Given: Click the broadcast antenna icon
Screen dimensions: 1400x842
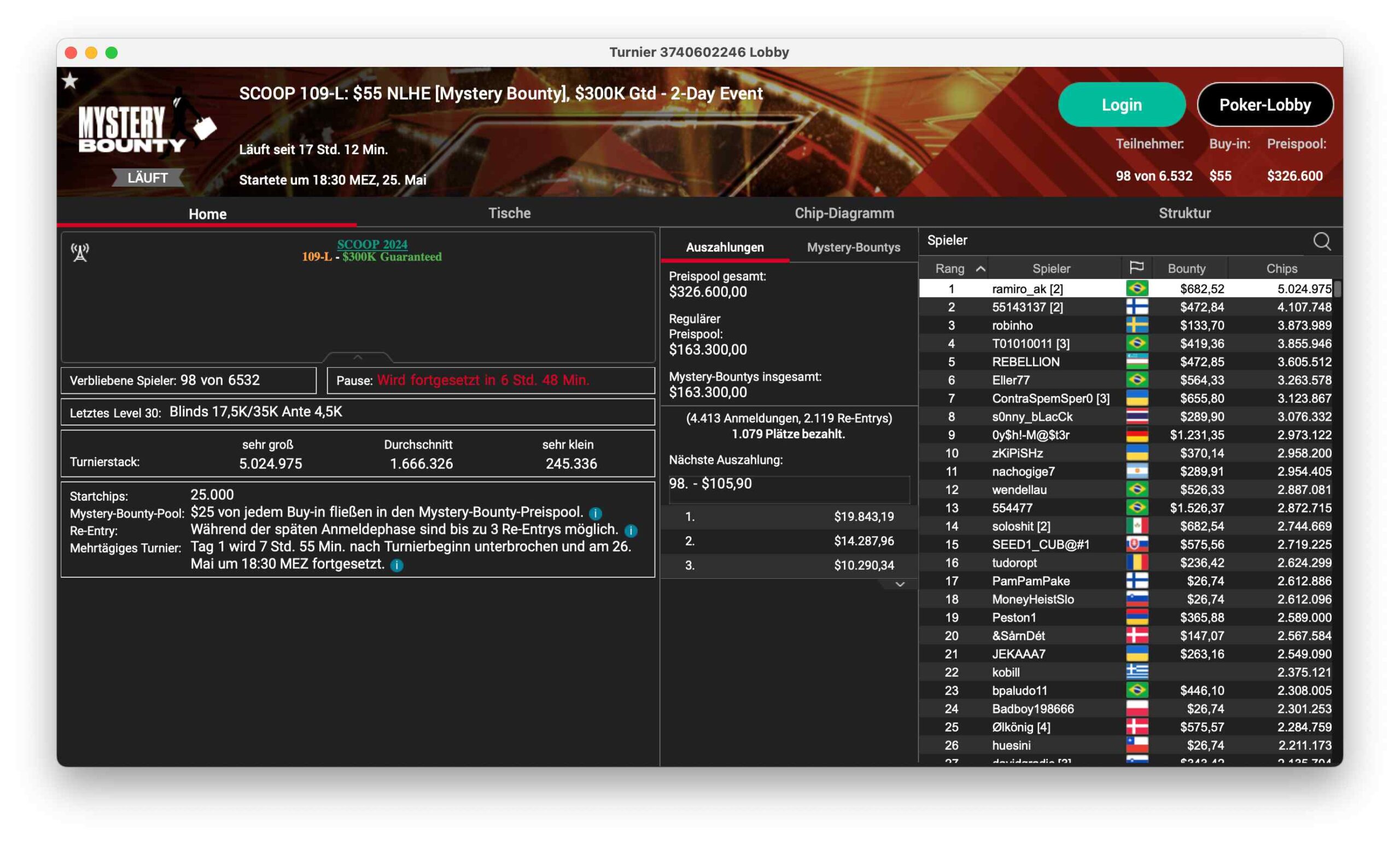Looking at the screenshot, I should click(80, 252).
